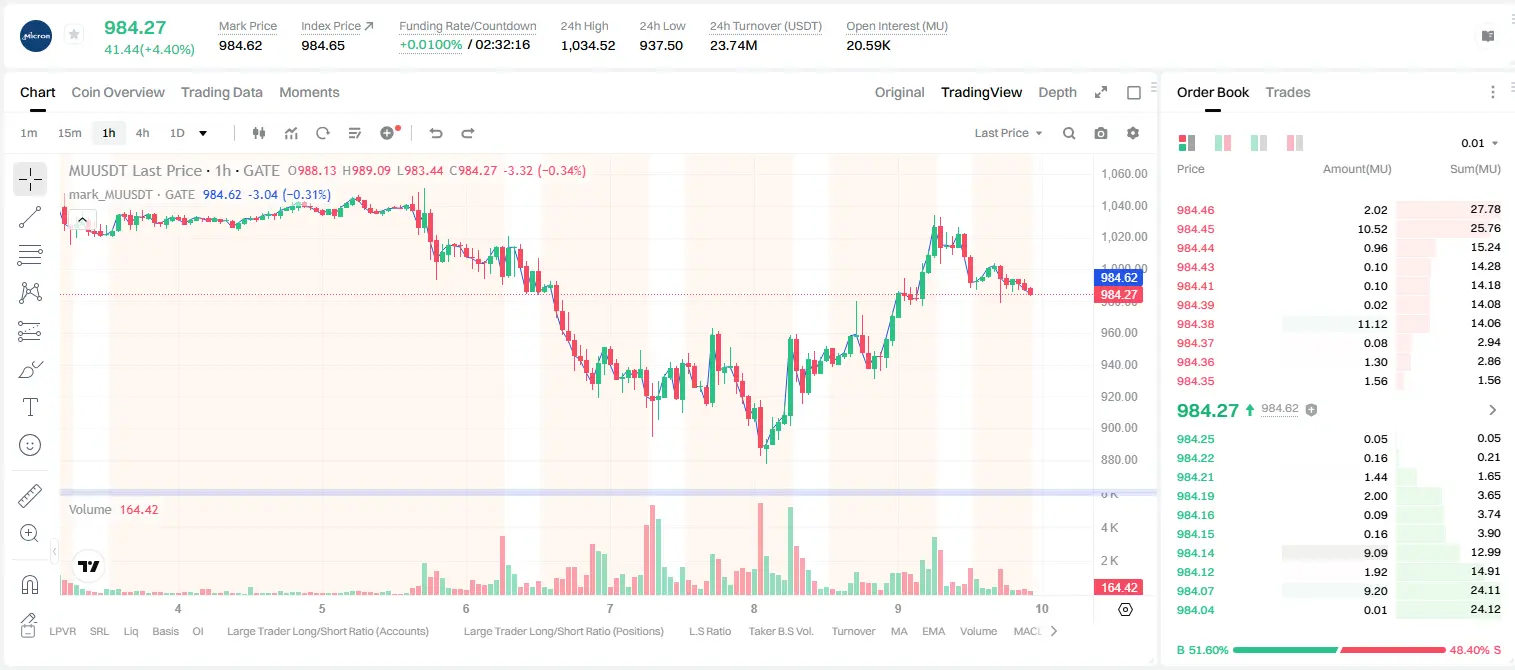Open the Last Price dropdown
This screenshot has width=1515, height=670.
[x=1008, y=133]
